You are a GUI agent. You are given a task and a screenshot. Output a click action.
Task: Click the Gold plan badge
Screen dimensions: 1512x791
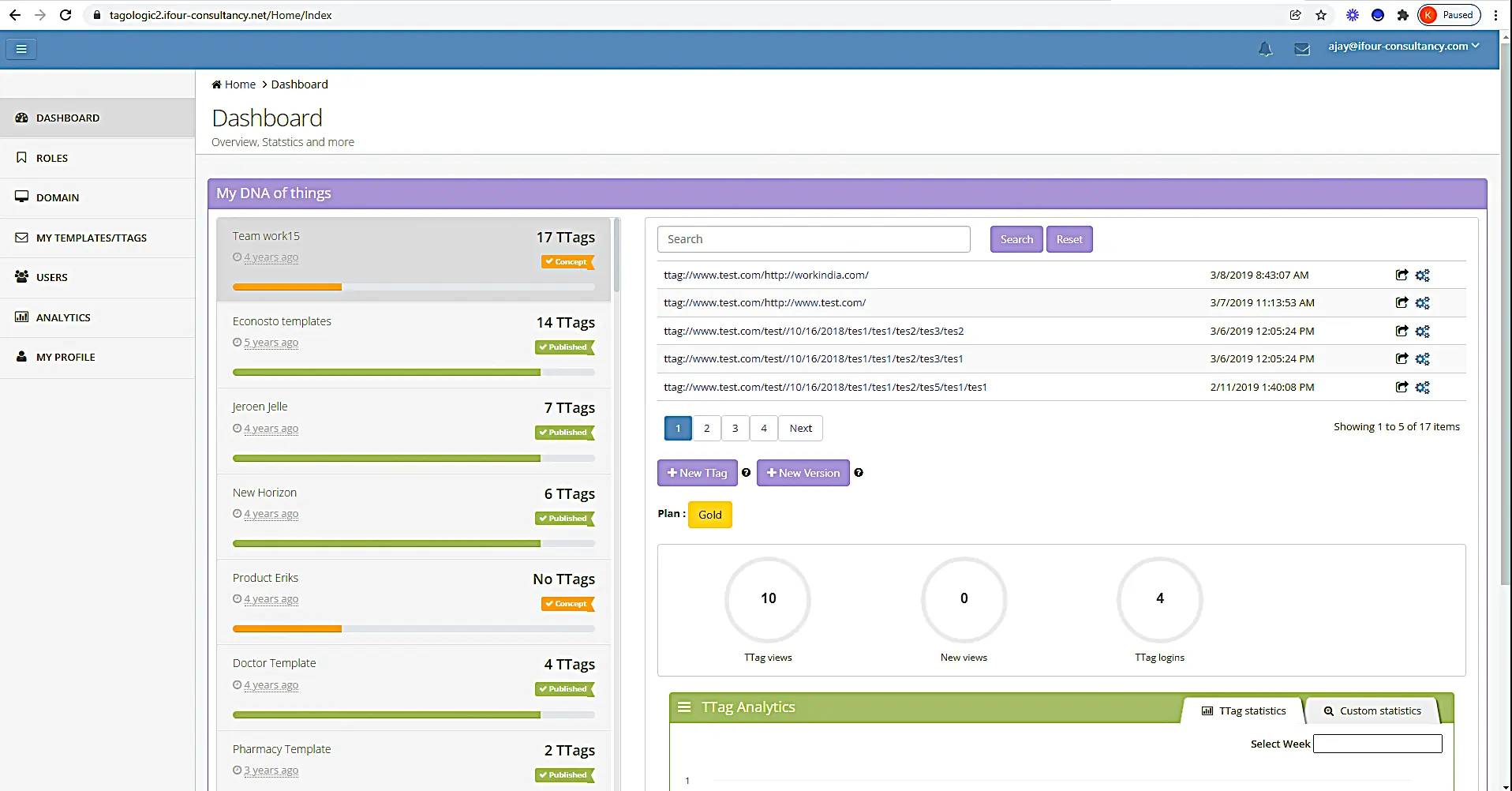click(710, 515)
